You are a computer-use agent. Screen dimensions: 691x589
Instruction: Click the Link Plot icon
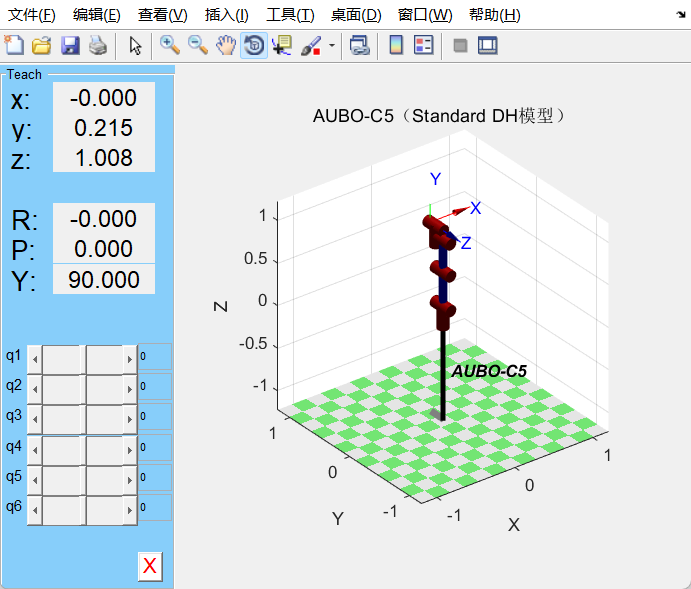pyautogui.click(x=360, y=45)
